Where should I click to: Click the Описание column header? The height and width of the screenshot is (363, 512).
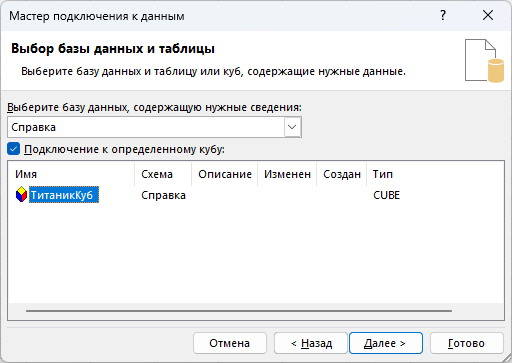pyautogui.click(x=225, y=174)
